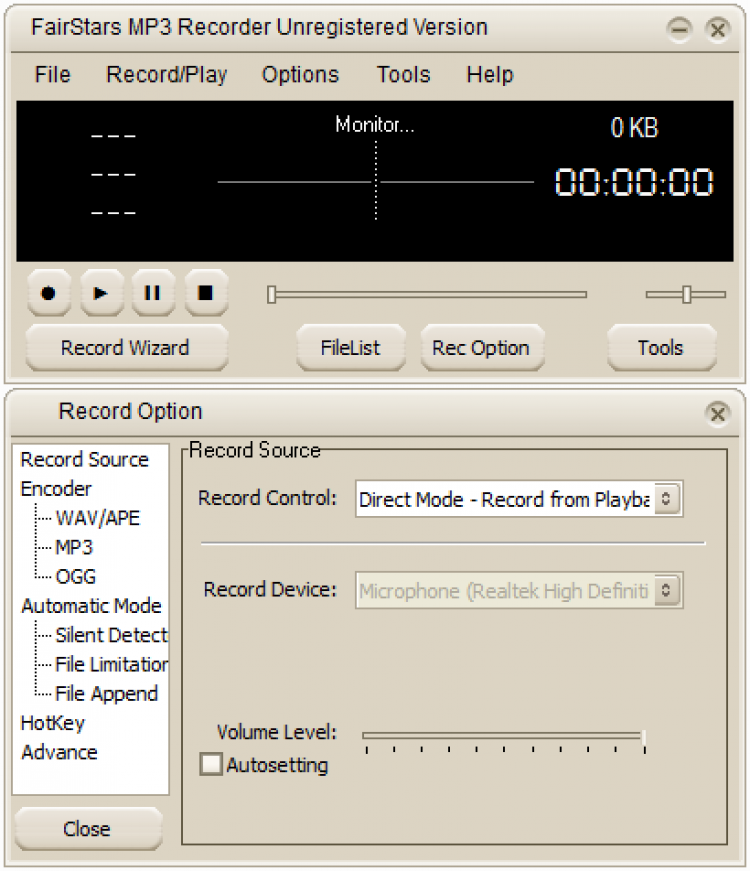This screenshot has height=871, width=750.
Task: Click the Tools button below the sliders
Action: (x=661, y=348)
